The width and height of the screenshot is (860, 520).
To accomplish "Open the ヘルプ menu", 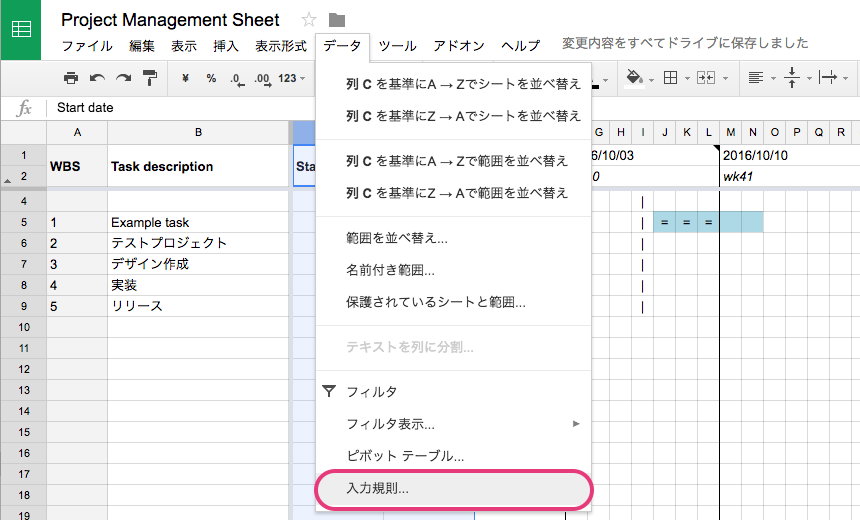I will point(520,46).
